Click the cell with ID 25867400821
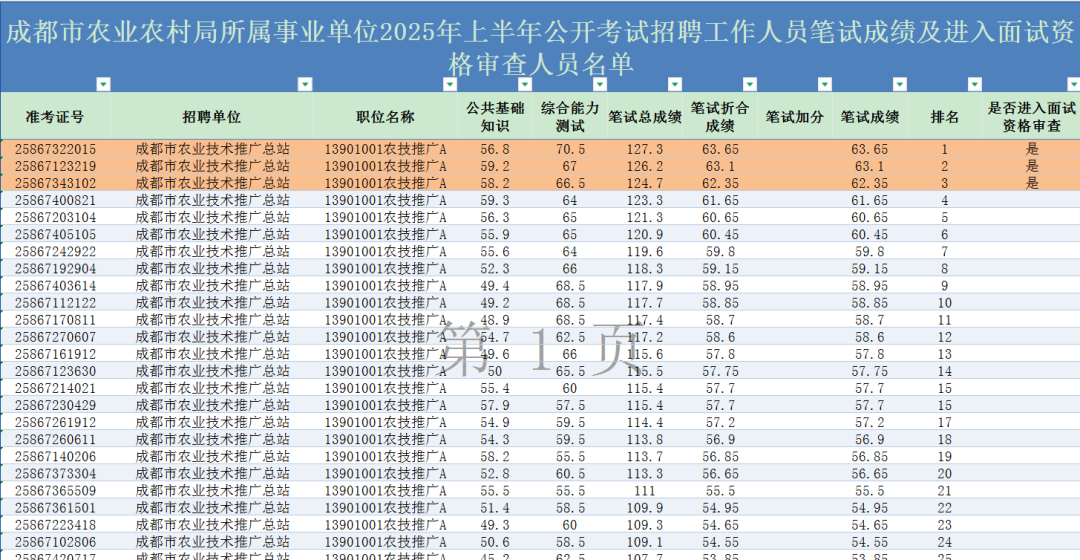This screenshot has height=560, width=1080. click(x=56, y=200)
